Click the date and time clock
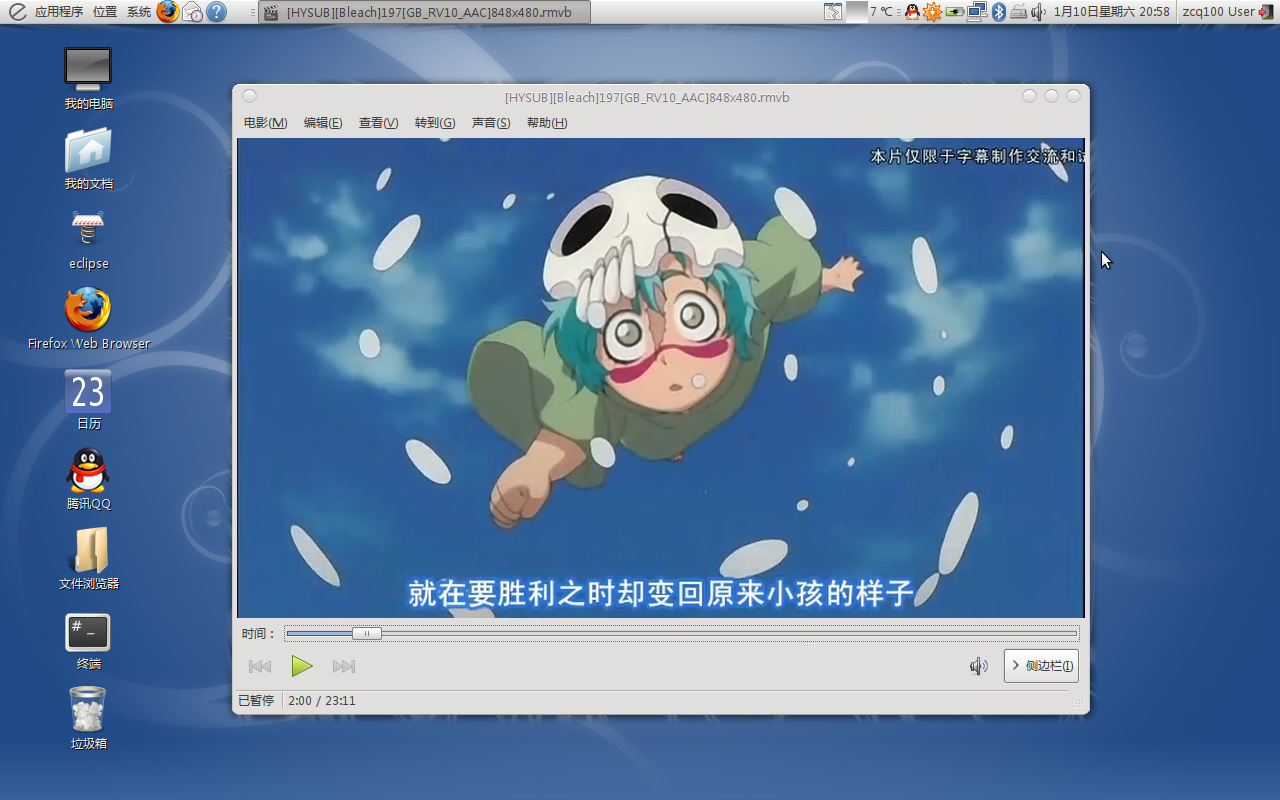This screenshot has height=800, width=1280. point(1111,12)
